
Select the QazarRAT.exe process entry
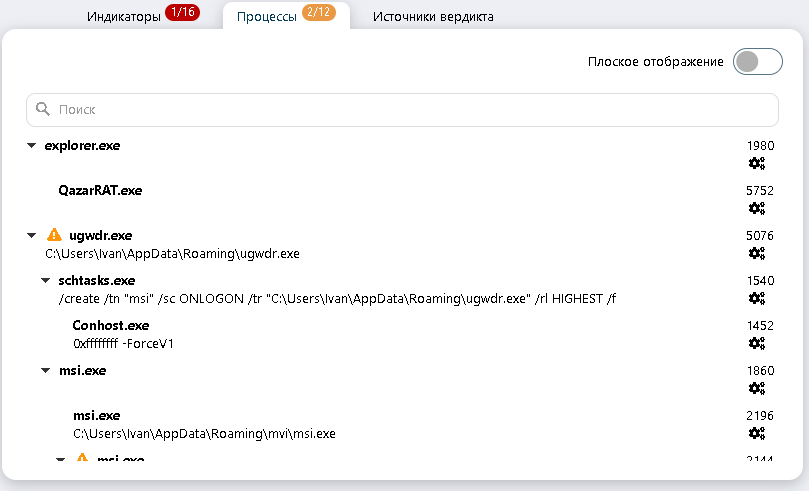(100, 190)
